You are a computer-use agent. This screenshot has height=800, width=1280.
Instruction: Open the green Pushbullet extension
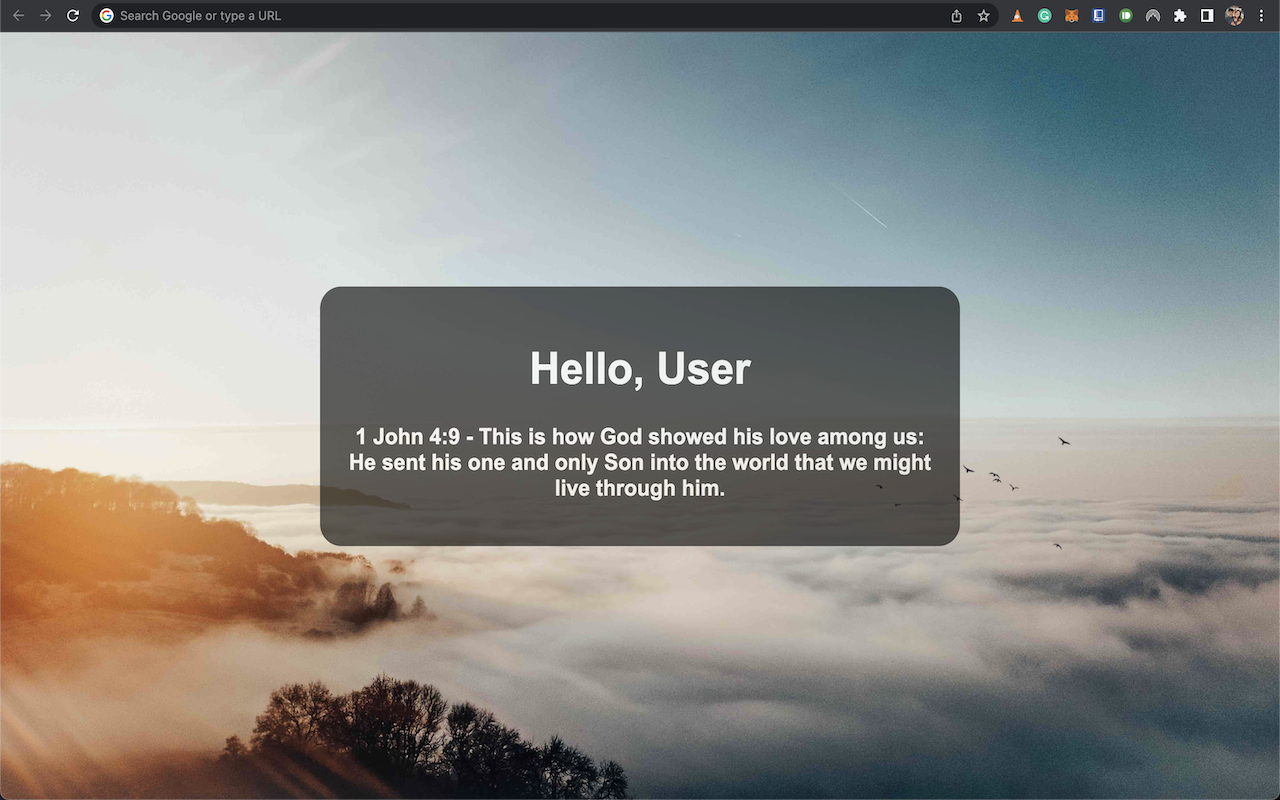coord(1125,15)
